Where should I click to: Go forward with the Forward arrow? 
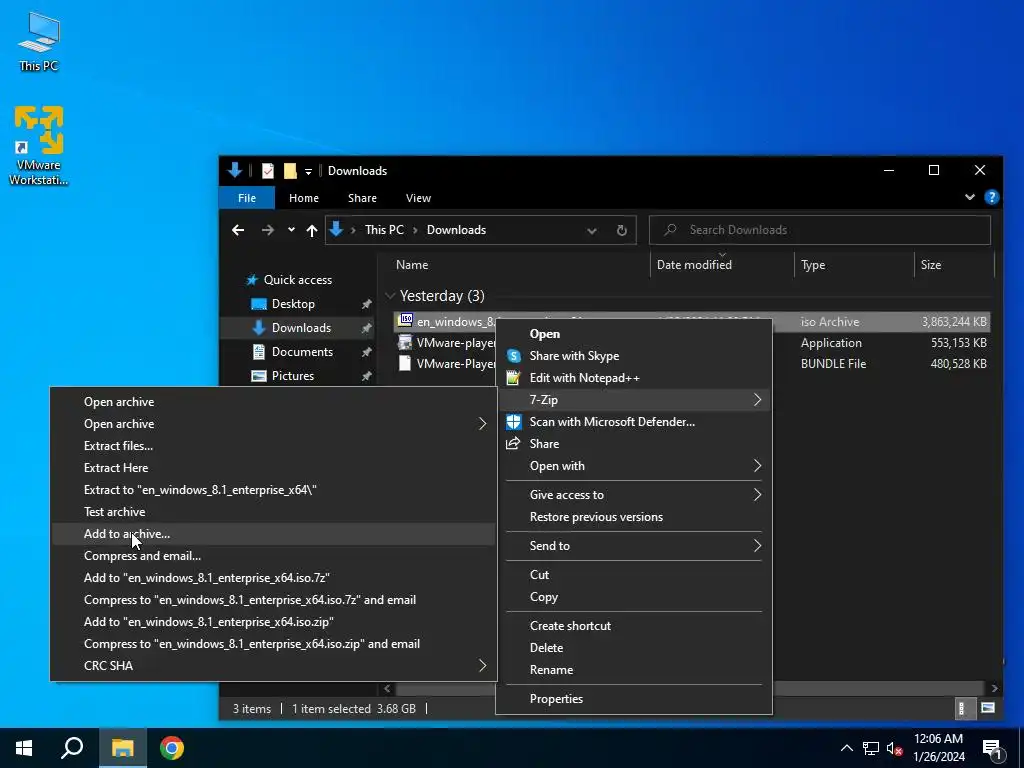pyautogui.click(x=268, y=230)
